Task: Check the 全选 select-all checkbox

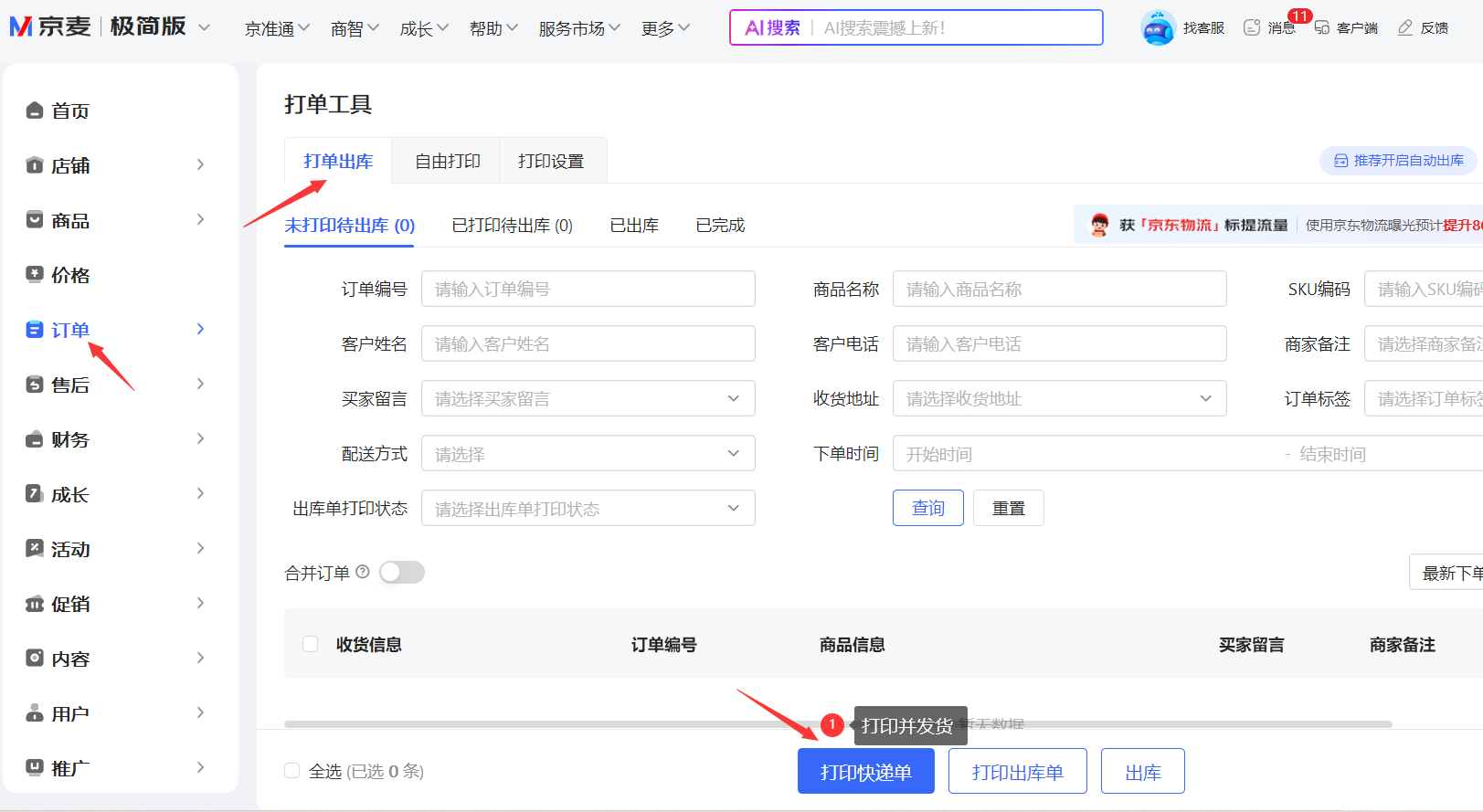Action: (292, 771)
